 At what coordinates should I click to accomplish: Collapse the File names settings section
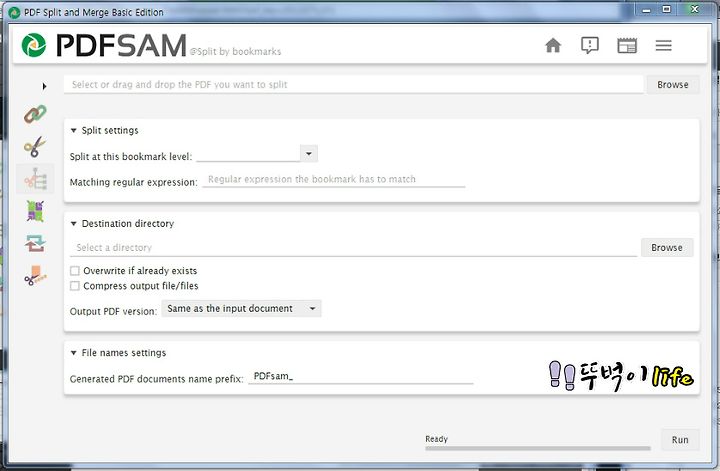73,353
